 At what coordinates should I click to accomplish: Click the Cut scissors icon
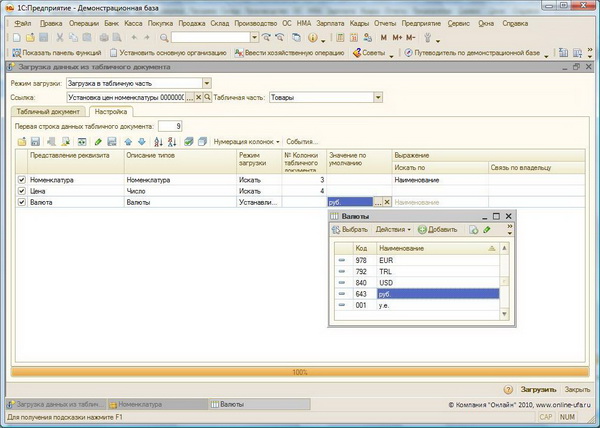(x=60, y=37)
